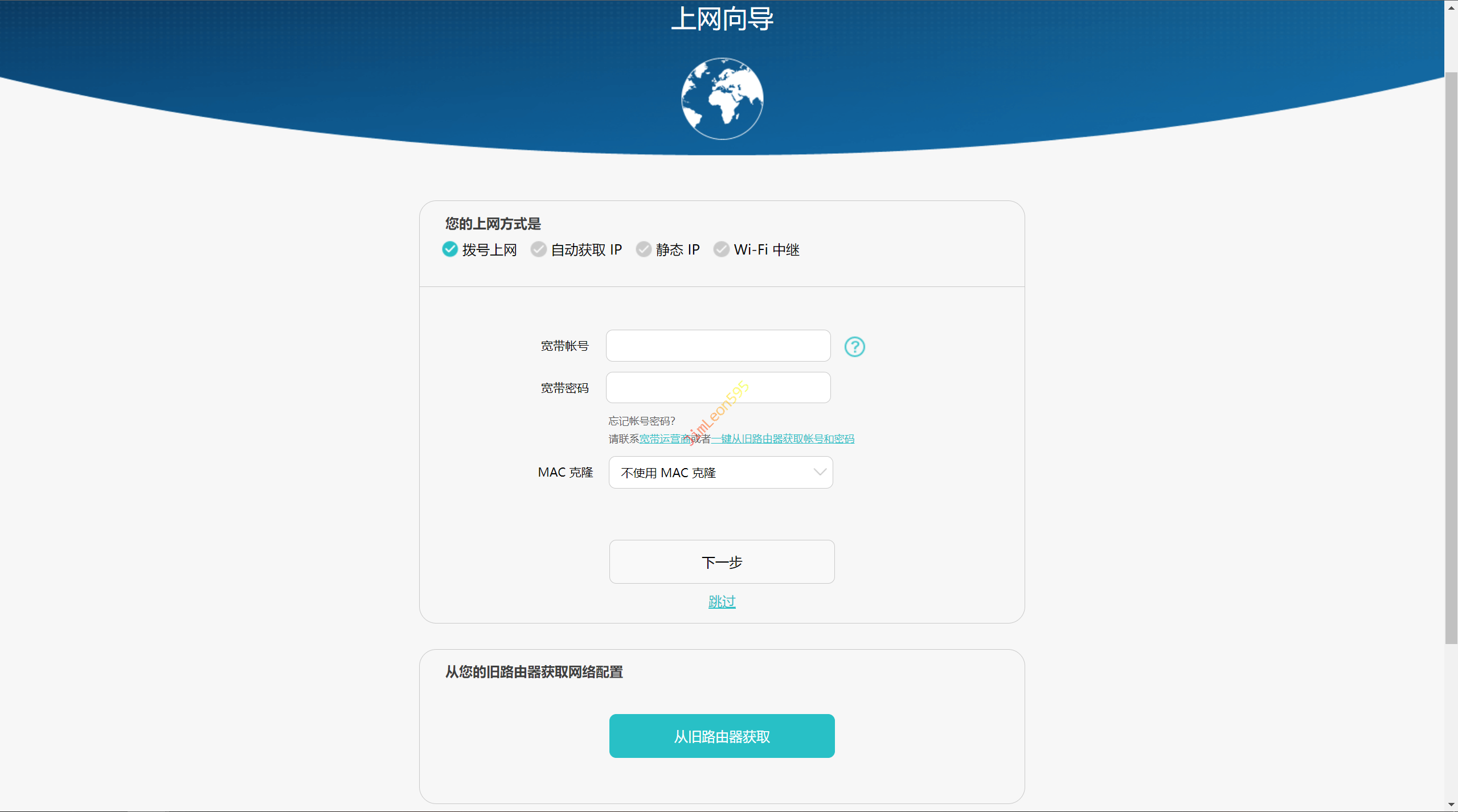
Task: Select the Wi-Fi 中继 radio option
Action: coord(721,249)
